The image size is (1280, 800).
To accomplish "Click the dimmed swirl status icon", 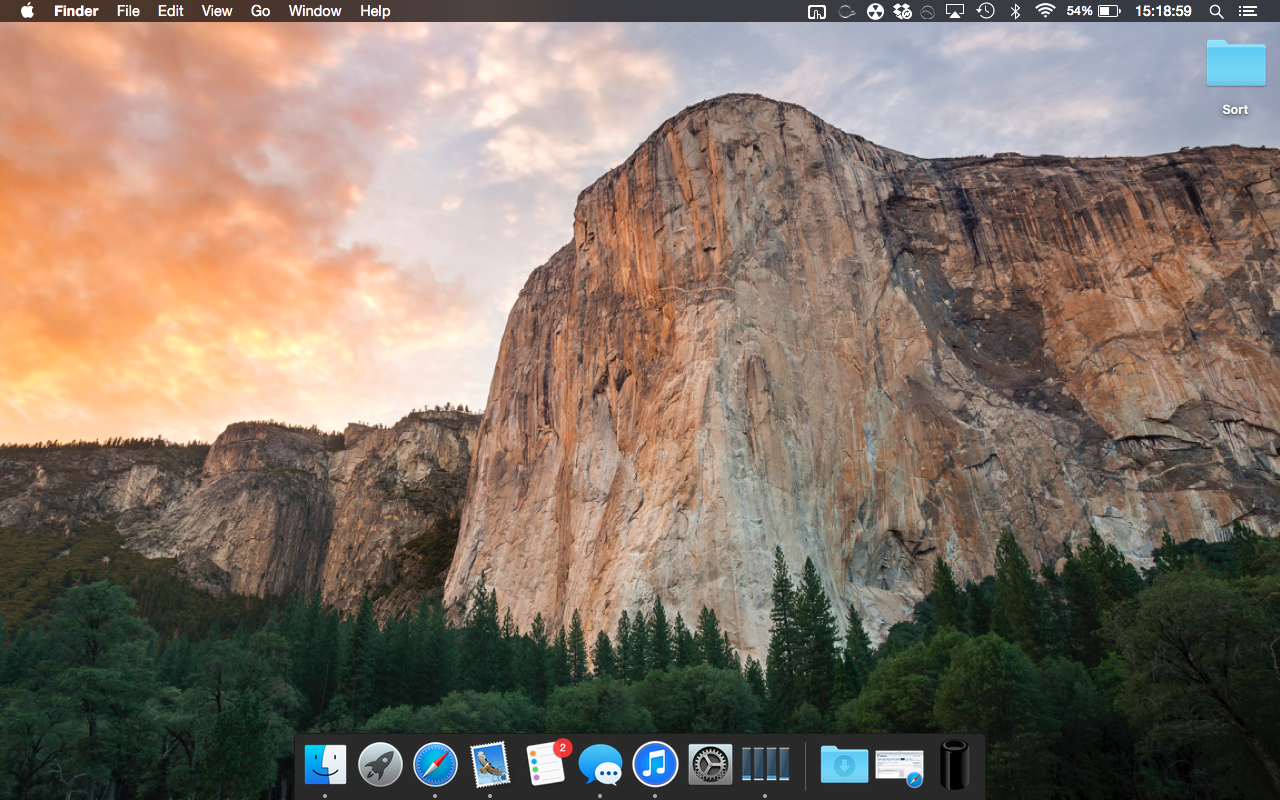I will (847, 11).
